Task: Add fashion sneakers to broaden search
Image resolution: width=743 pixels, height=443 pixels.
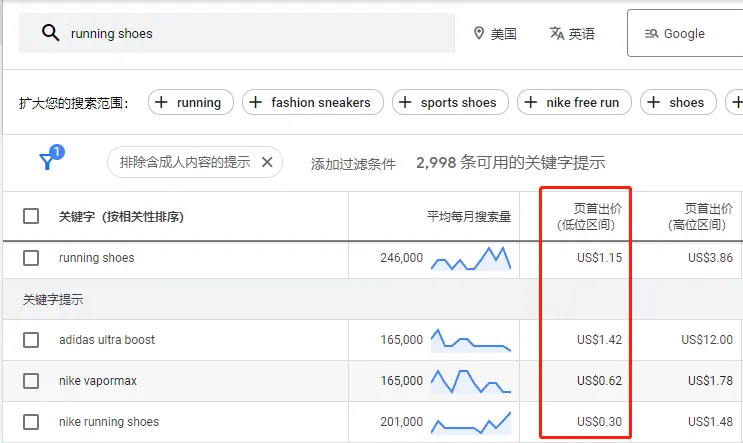Action: (x=310, y=102)
